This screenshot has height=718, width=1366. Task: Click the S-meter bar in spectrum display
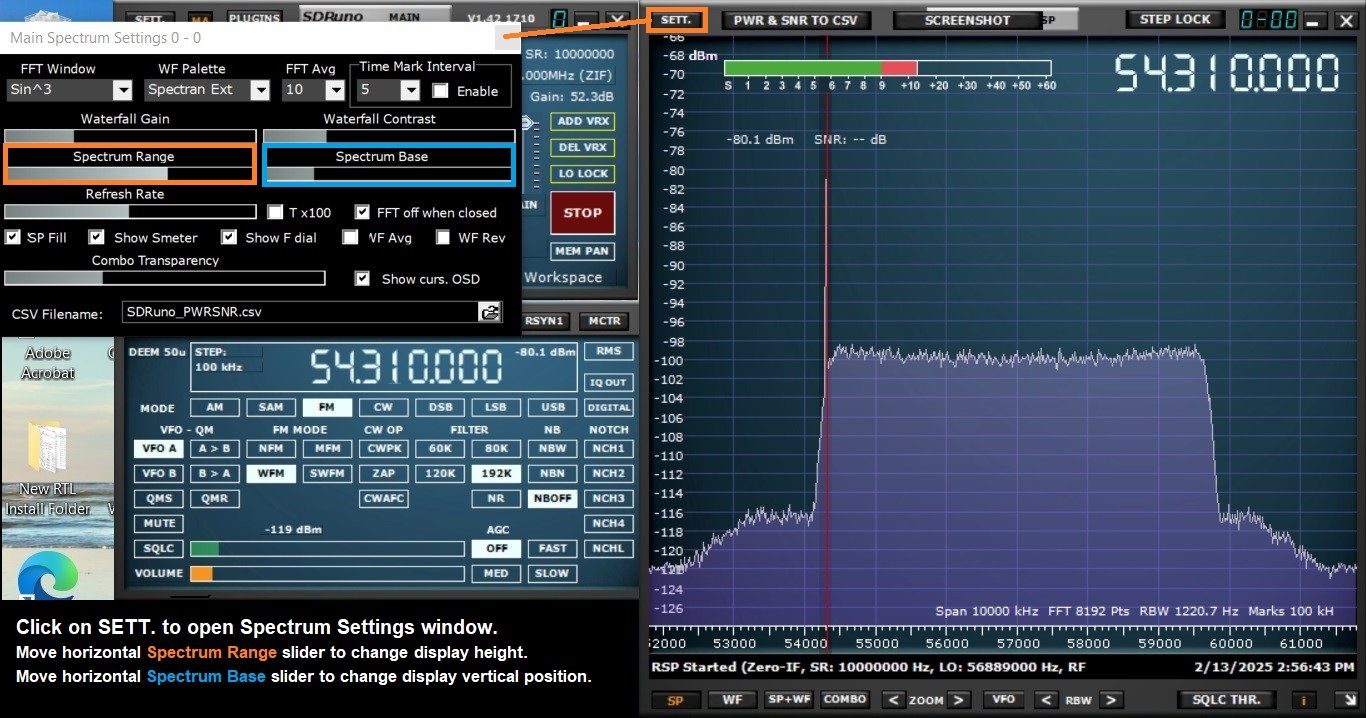click(887, 68)
